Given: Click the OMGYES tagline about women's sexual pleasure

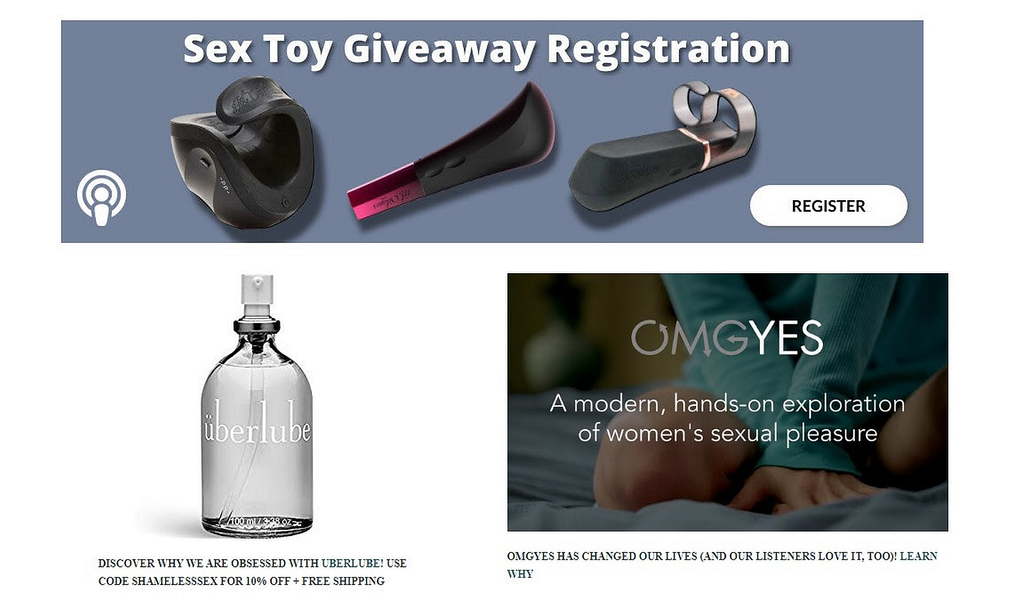Looking at the screenshot, I should 727,418.
